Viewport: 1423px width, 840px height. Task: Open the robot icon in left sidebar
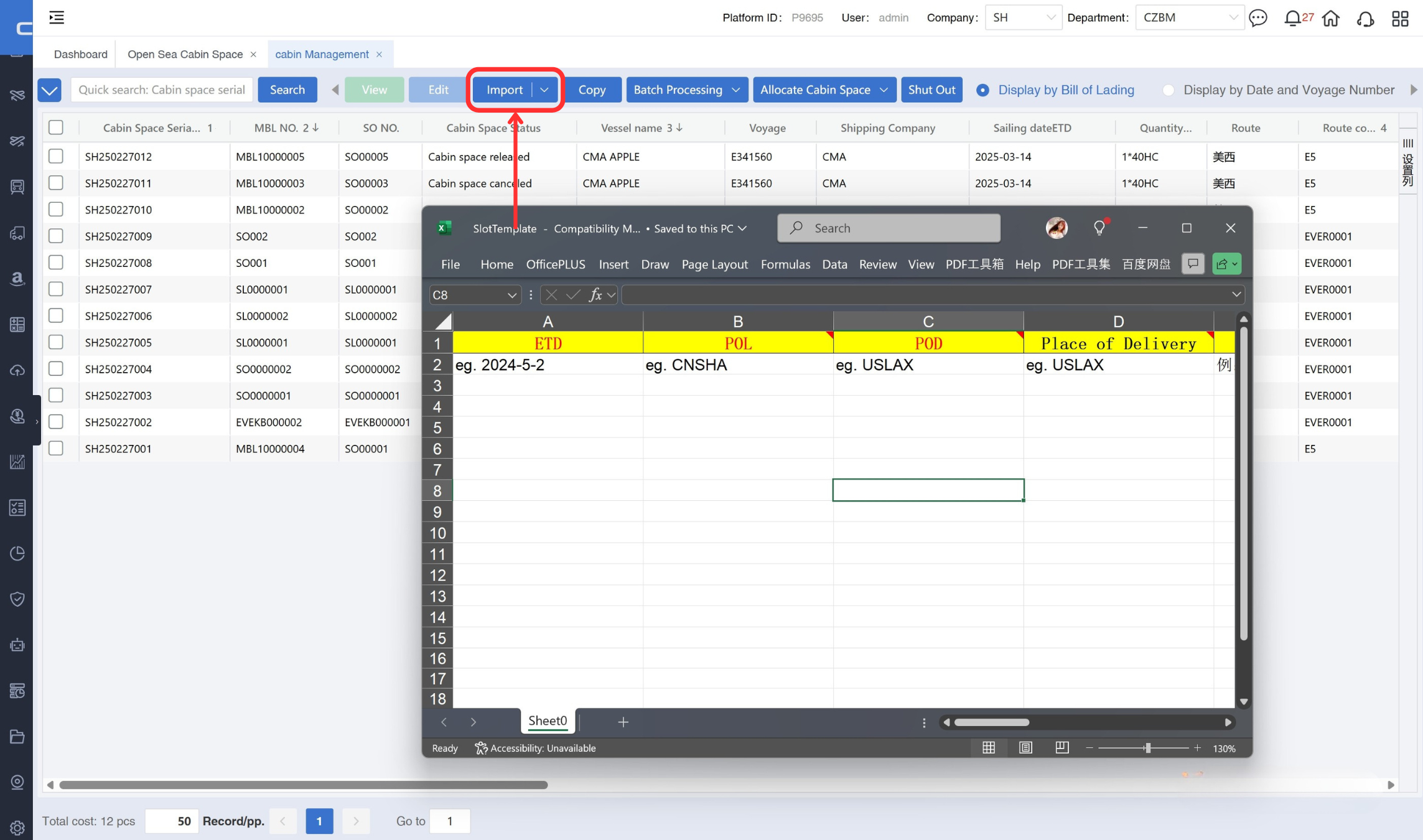tap(17, 645)
